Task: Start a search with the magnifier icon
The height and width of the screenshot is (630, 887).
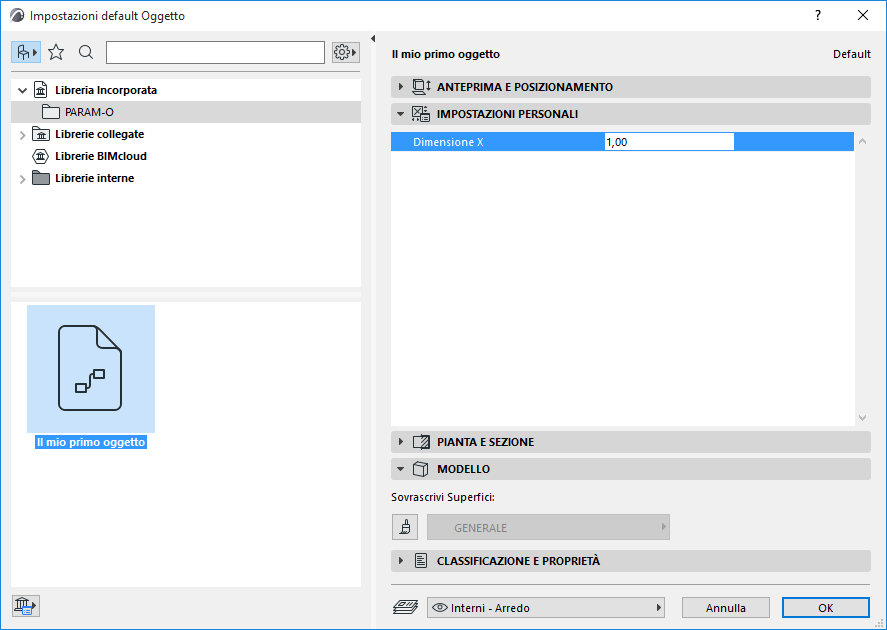Action: pyautogui.click(x=85, y=51)
